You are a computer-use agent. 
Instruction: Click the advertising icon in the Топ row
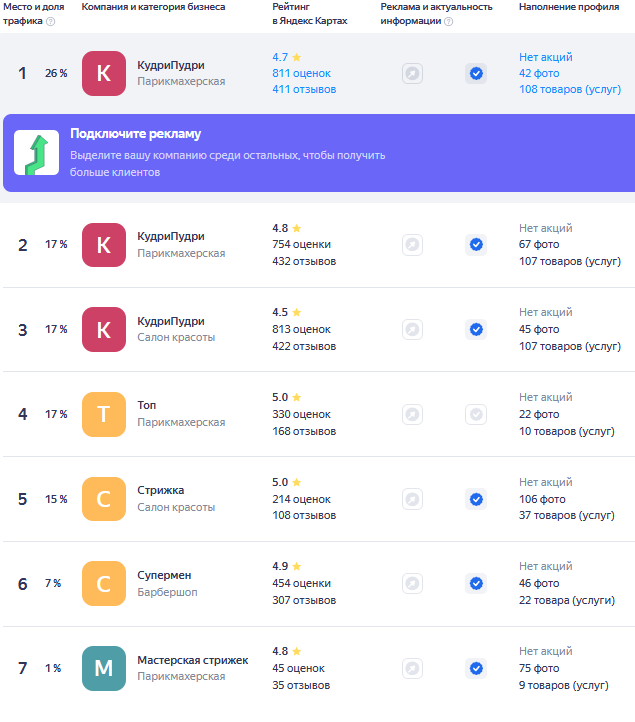[412, 414]
